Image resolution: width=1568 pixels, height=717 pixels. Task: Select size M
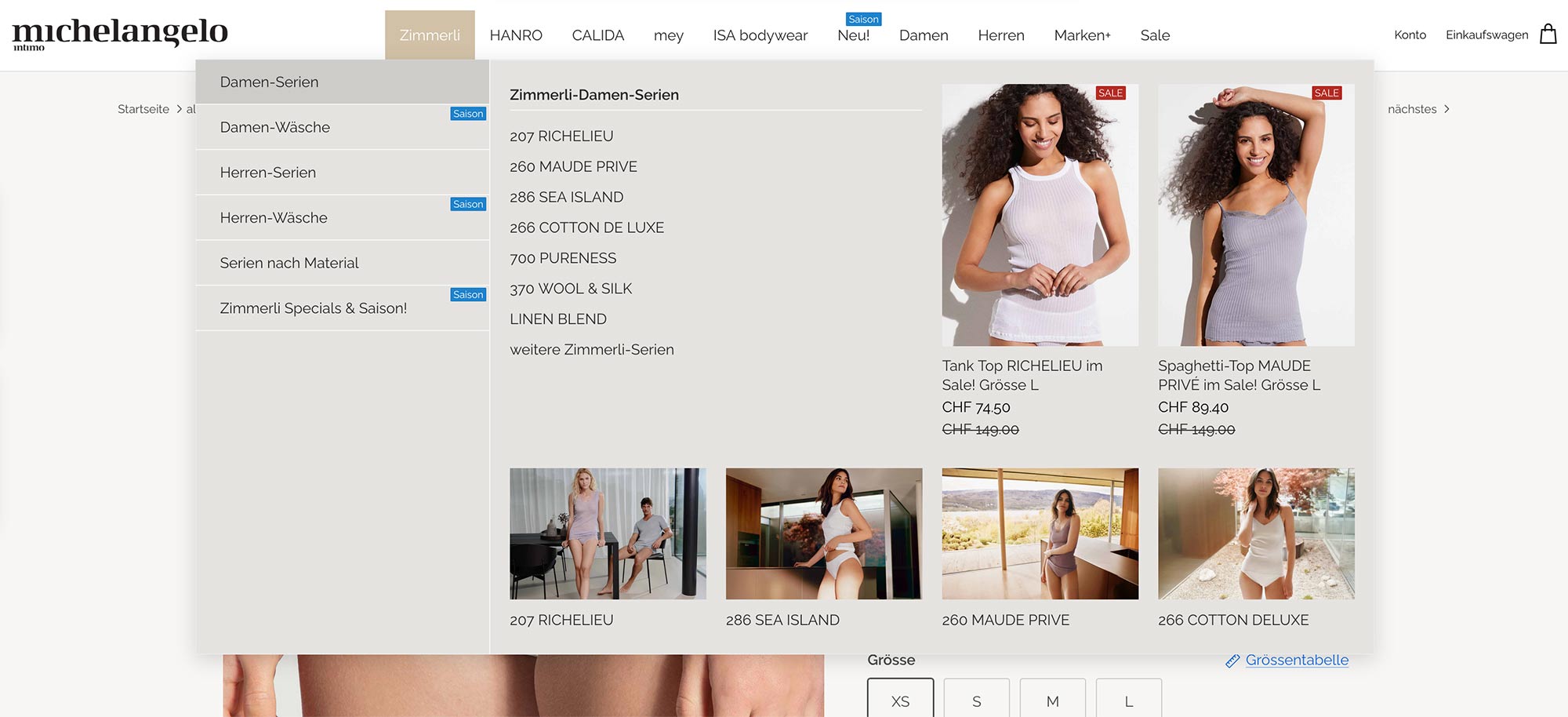[x=1053, y=699]
